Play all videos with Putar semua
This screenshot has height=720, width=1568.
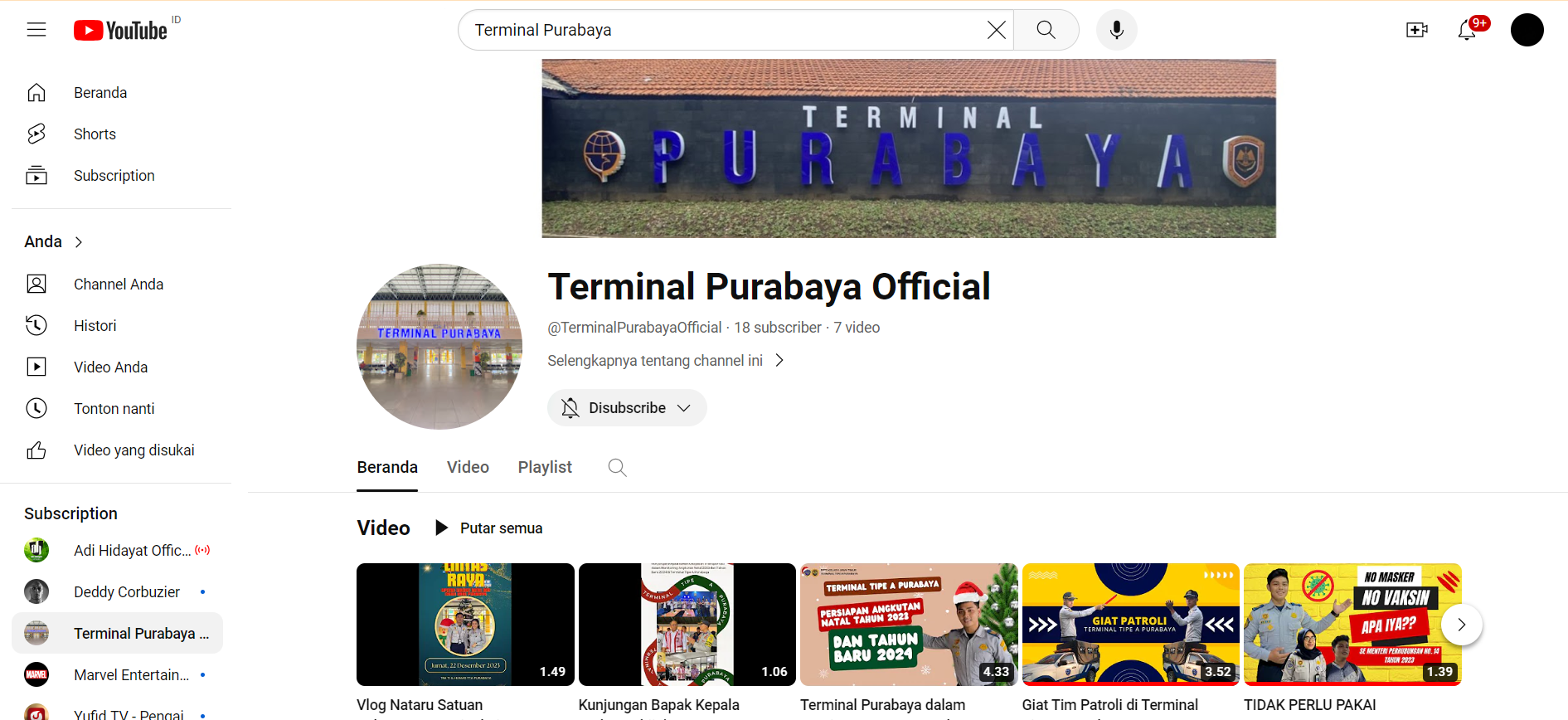pyautogui.click(x=489, y=528)
